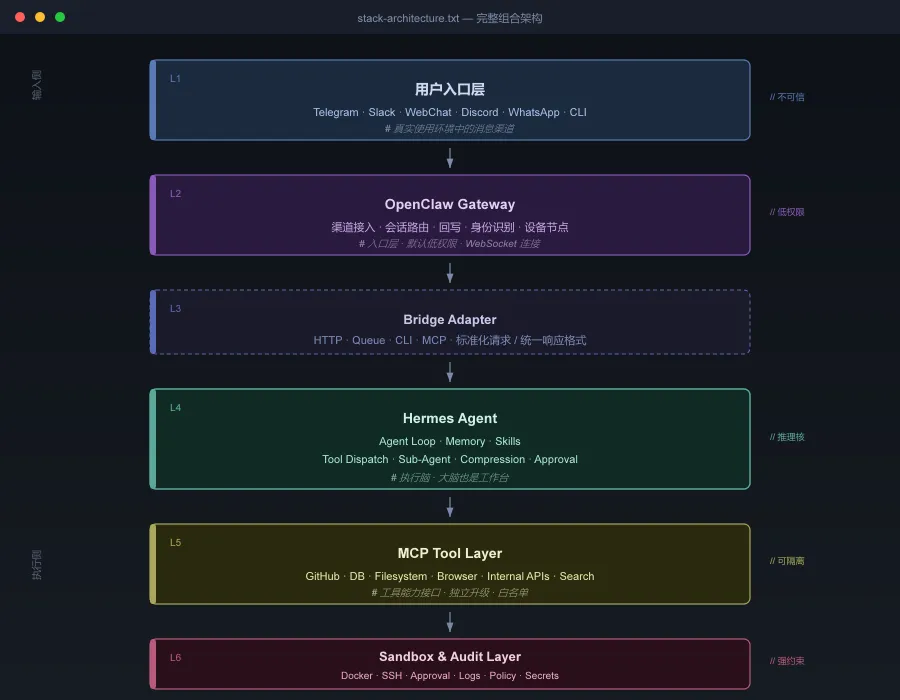The height and width of the screenshot is (700, 900).
Task: Click the // 强约束 annotation beside Sandbox layer
Action: click(787, 661)
